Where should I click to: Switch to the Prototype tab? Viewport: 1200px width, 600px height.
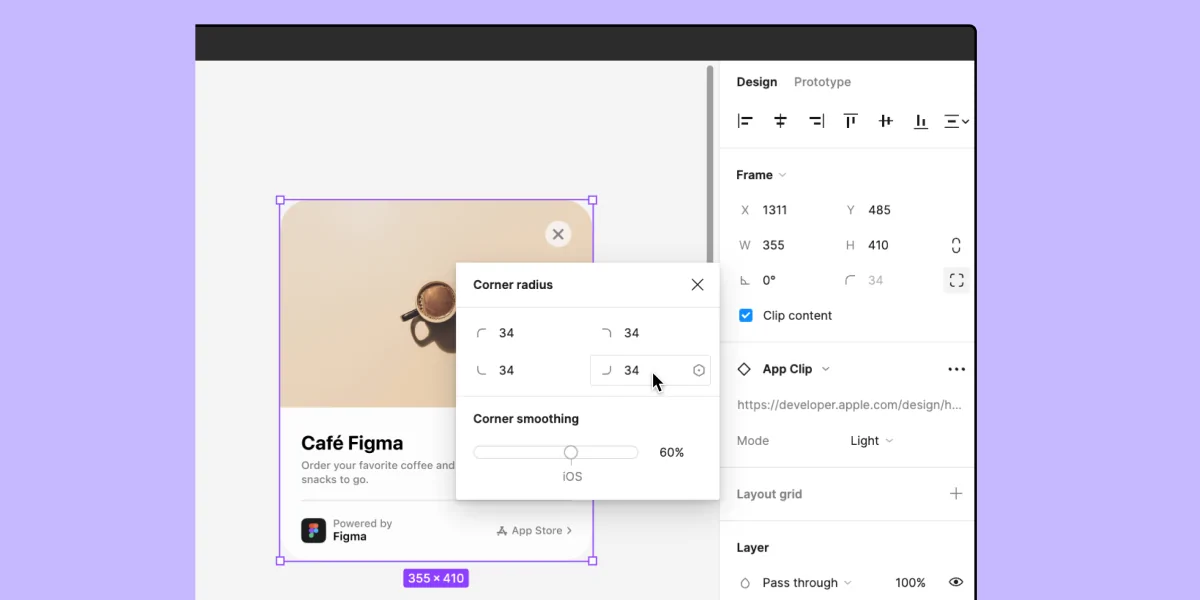822,82
